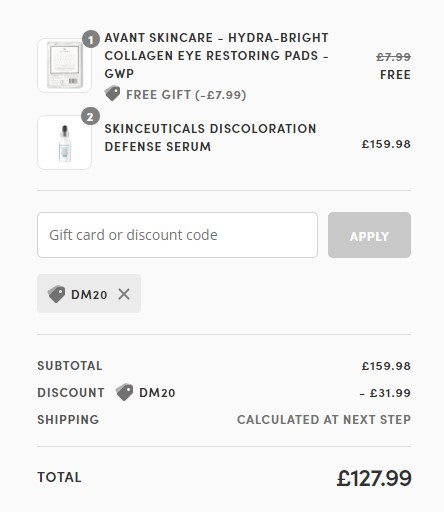Click the discount amount - £31.99

pyautogui.click(x=385, y=393)
